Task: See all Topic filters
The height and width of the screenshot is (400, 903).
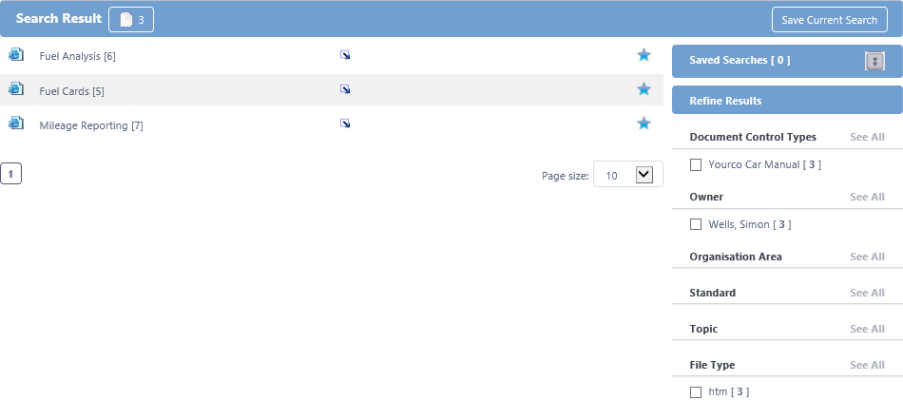Action: point(867,329)
